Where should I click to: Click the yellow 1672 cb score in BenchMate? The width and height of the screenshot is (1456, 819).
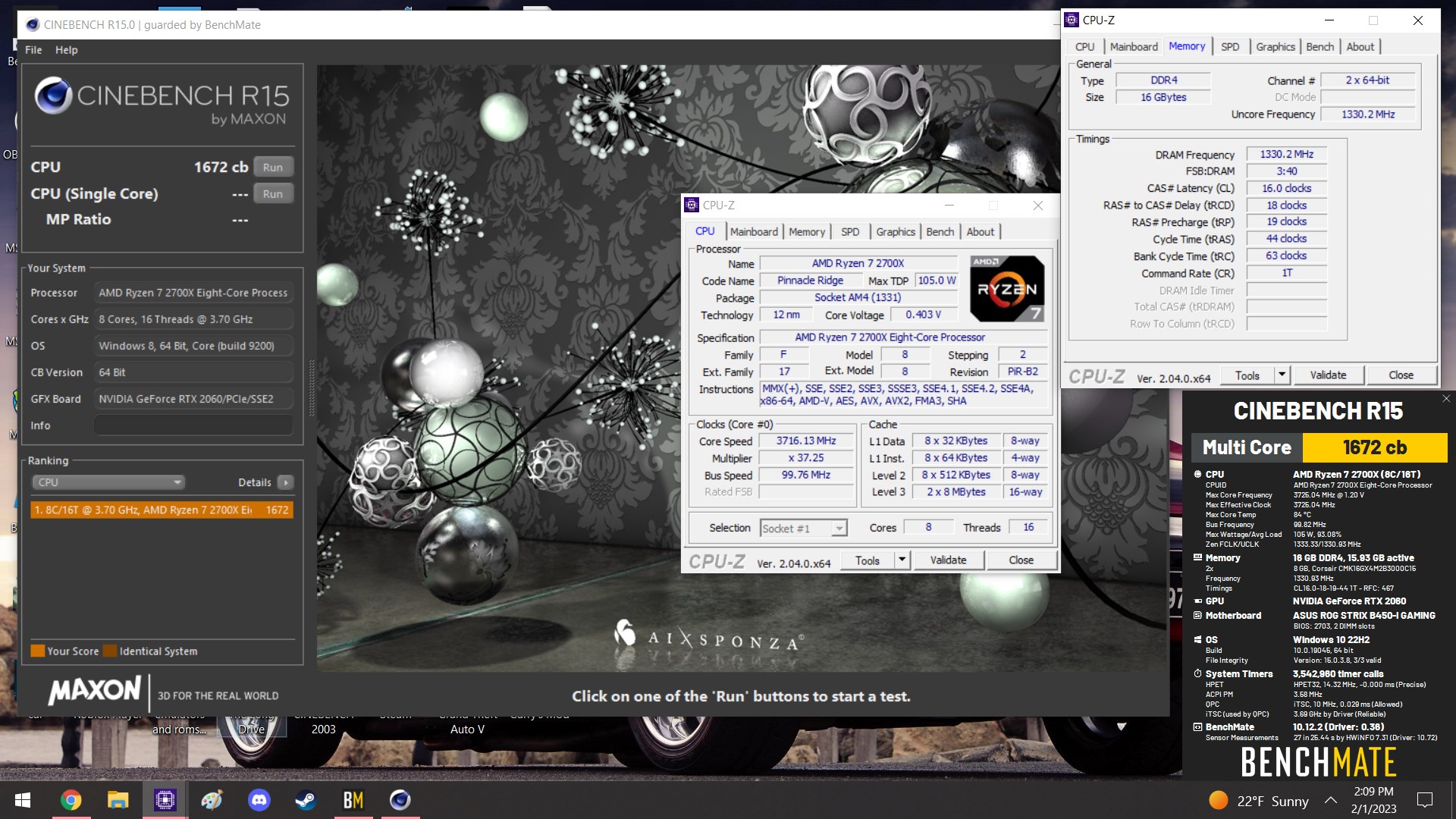[x=1374, y=447]
